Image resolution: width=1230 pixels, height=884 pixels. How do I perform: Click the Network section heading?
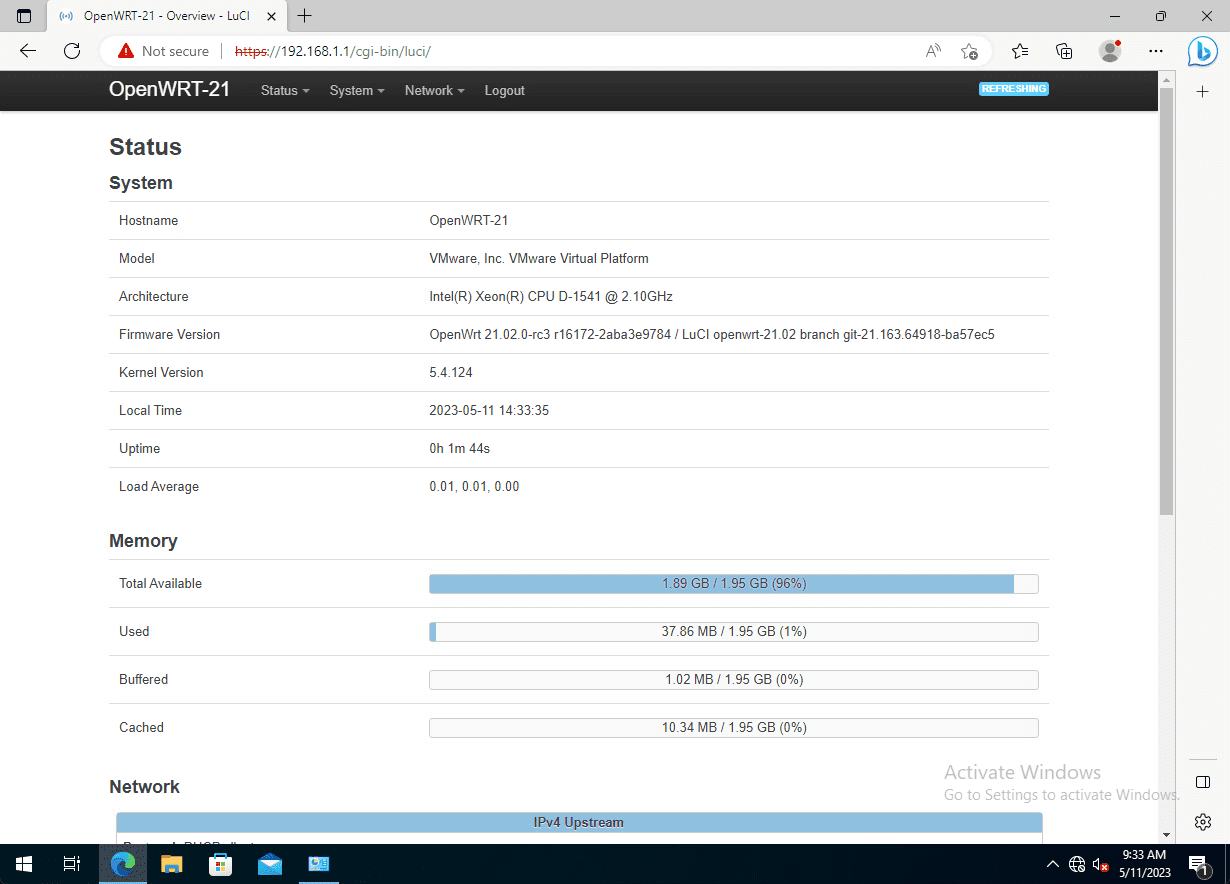click(145, 787)
